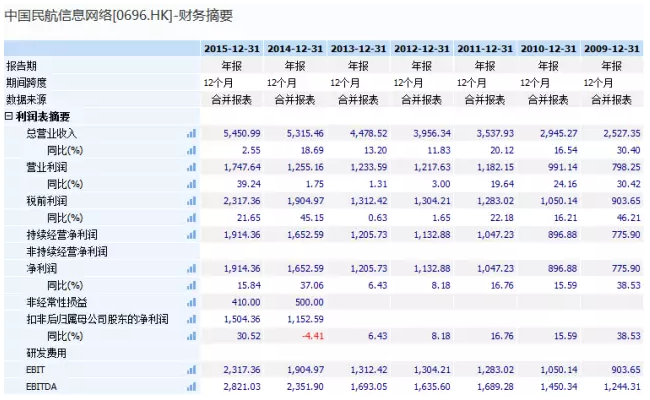Open chart icon for 税前利润 row

point(191,201)
